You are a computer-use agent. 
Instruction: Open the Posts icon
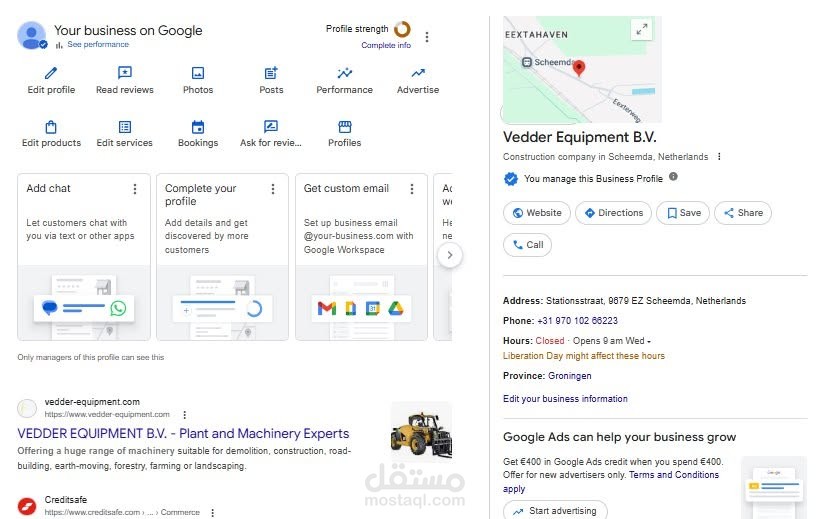271,73
